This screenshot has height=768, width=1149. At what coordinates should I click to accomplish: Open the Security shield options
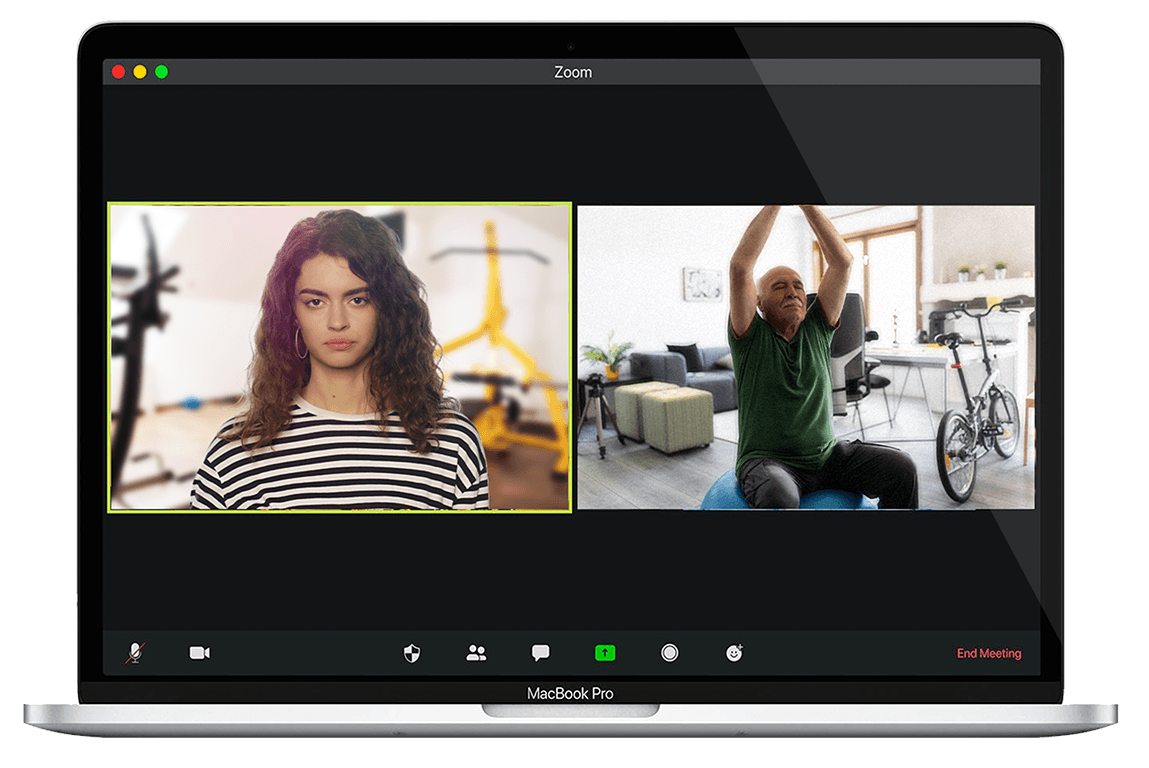point(412,653)
